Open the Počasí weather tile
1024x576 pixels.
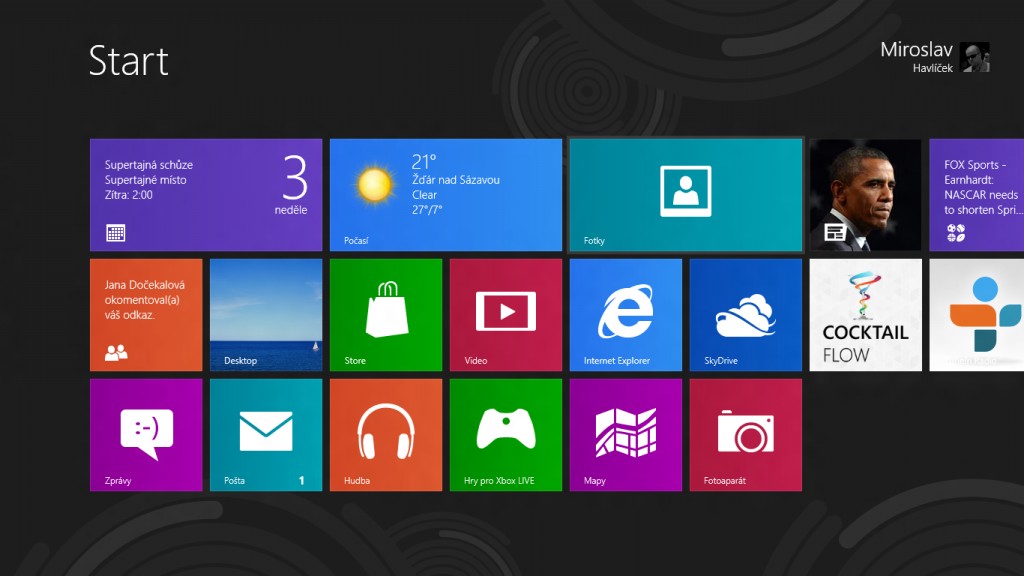(x=445, y=195)
